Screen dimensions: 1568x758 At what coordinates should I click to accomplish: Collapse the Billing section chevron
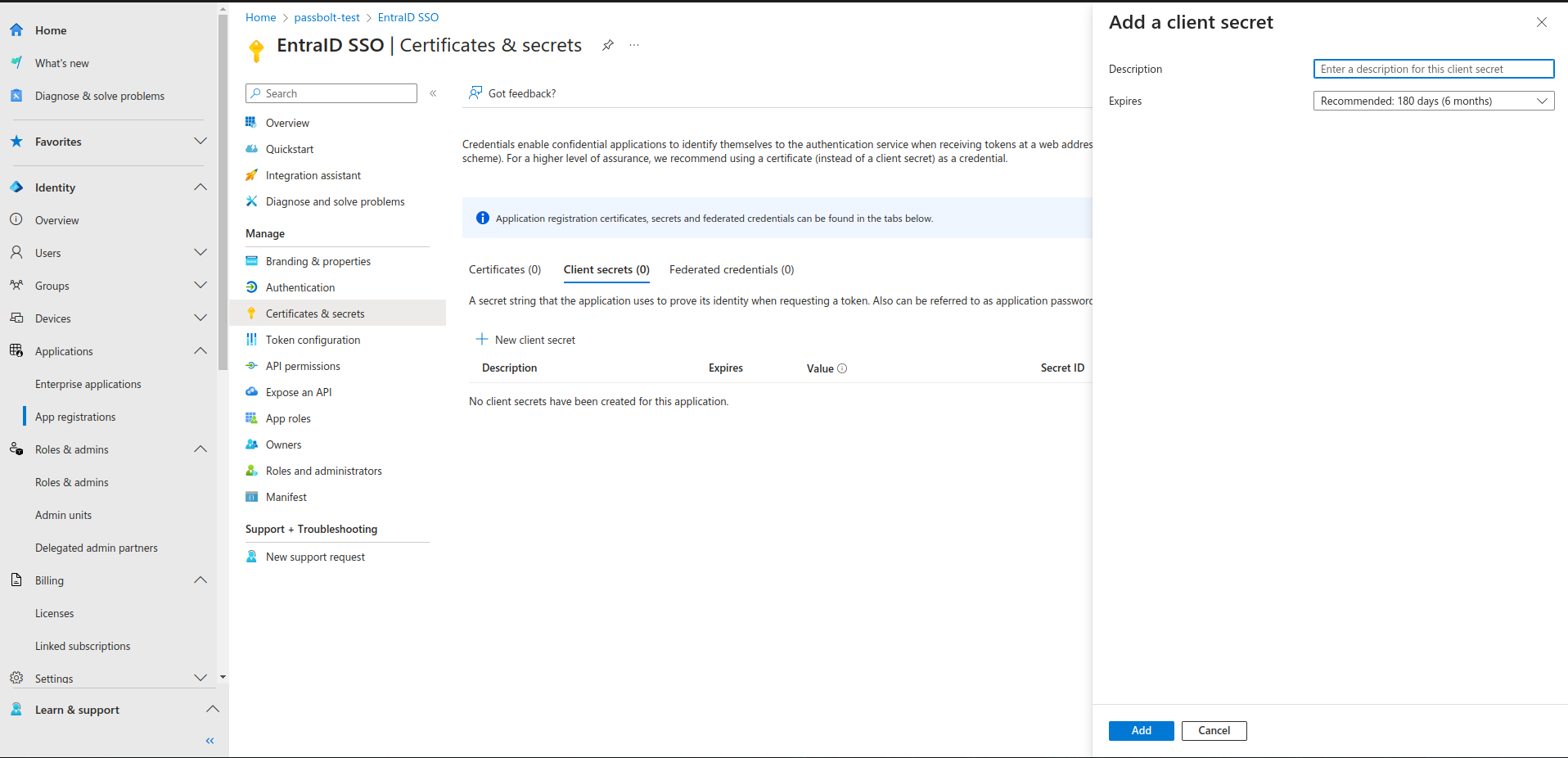(201, 580)
